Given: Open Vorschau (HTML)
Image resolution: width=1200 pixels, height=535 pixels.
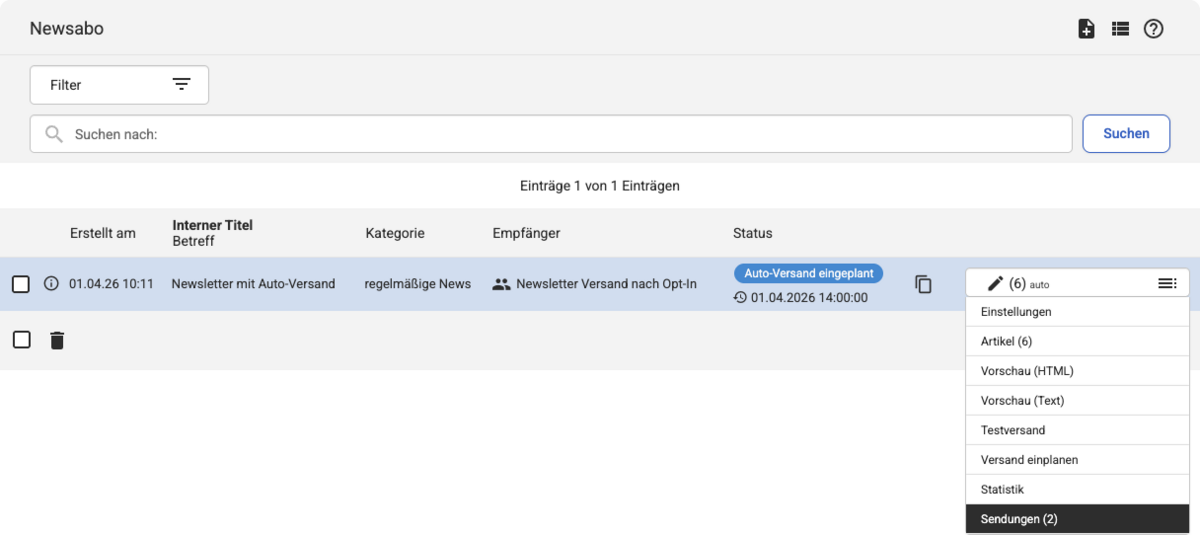Looking at the screenshot, I should (x=1077, y=371).
